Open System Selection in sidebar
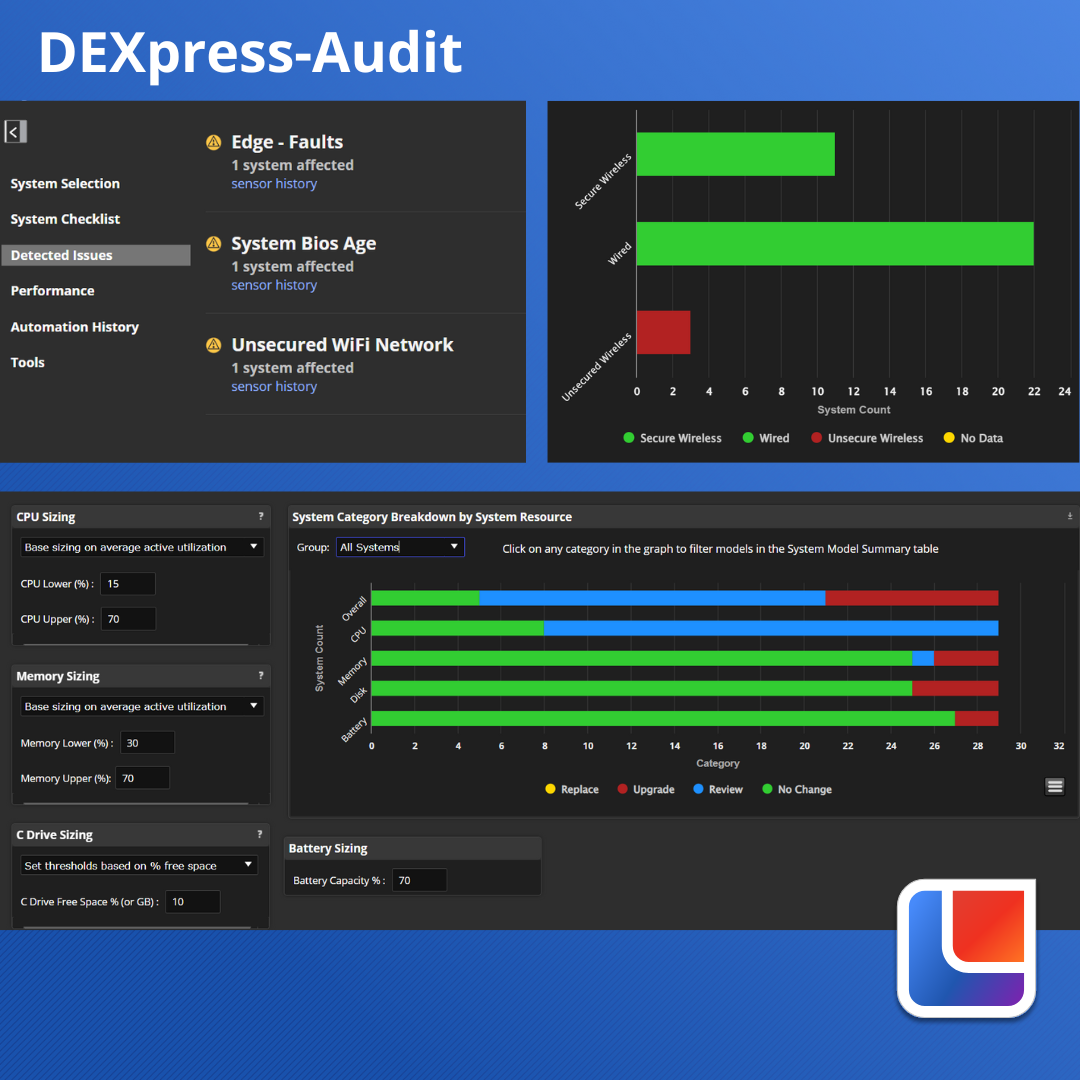Screen dimensions: 1080x1080 point(65,184)
